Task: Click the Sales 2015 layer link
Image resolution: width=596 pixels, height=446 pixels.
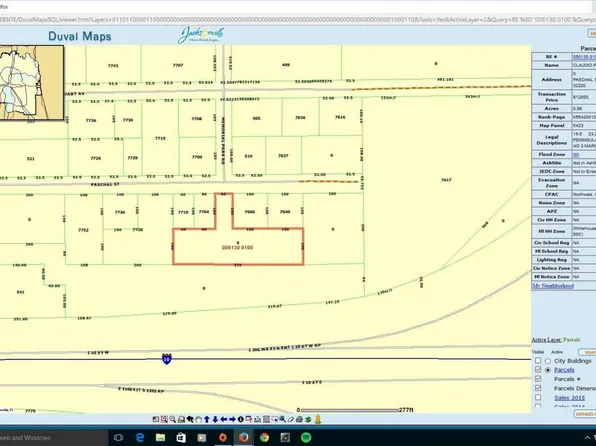Action: pos(569,398)
